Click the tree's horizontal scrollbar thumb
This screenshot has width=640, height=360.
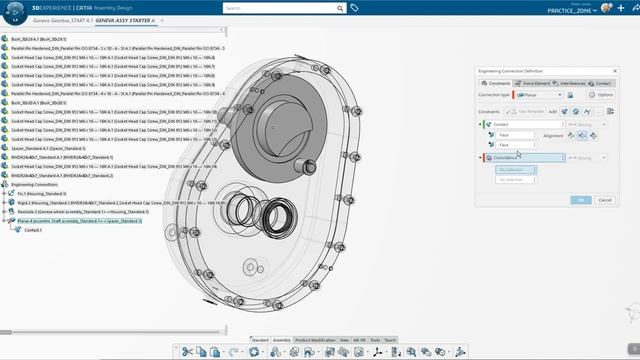pyautogui.click(x=6, y=332)
